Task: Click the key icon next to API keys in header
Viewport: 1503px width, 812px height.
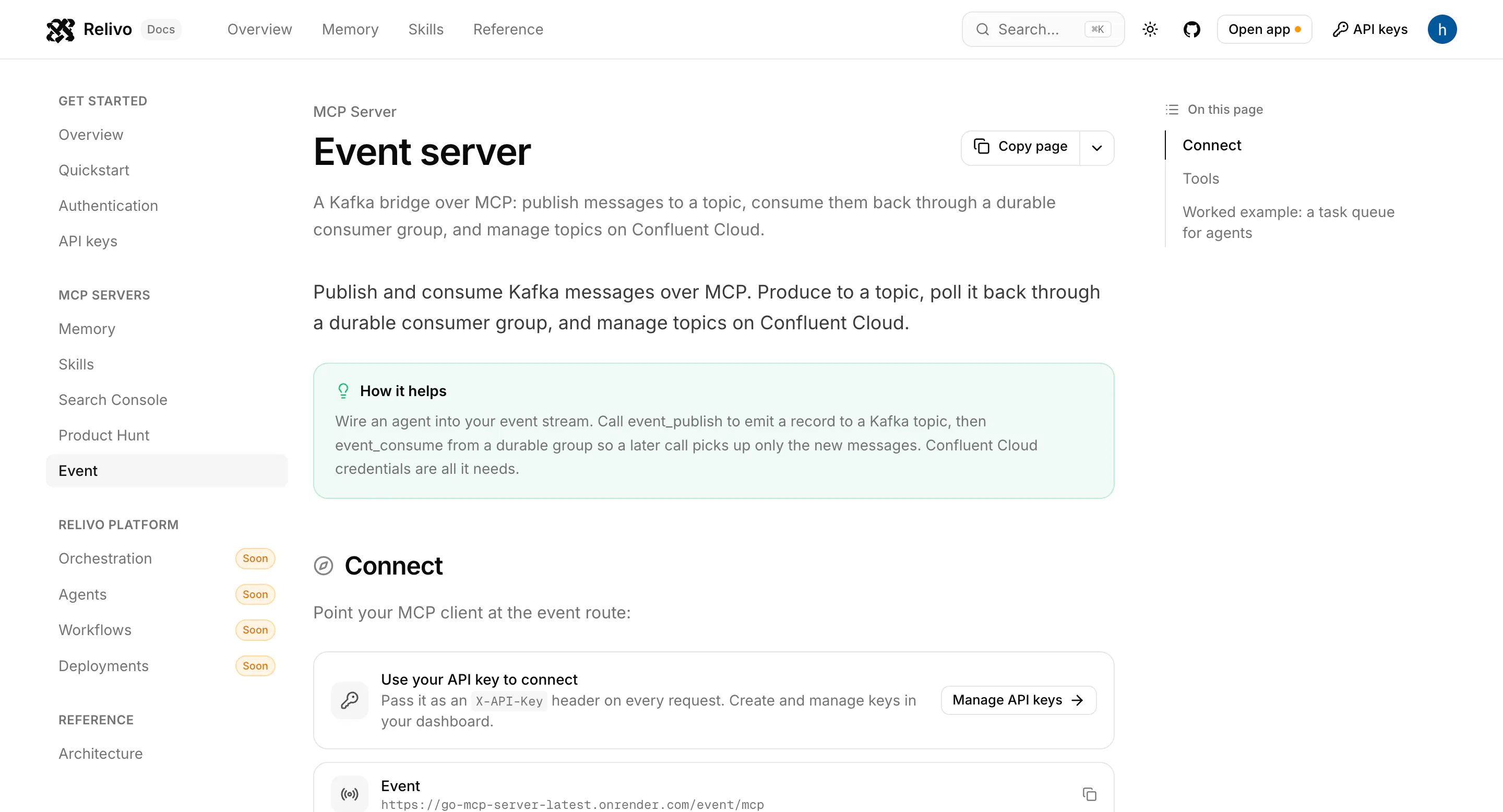Action: click(1340, 29)
